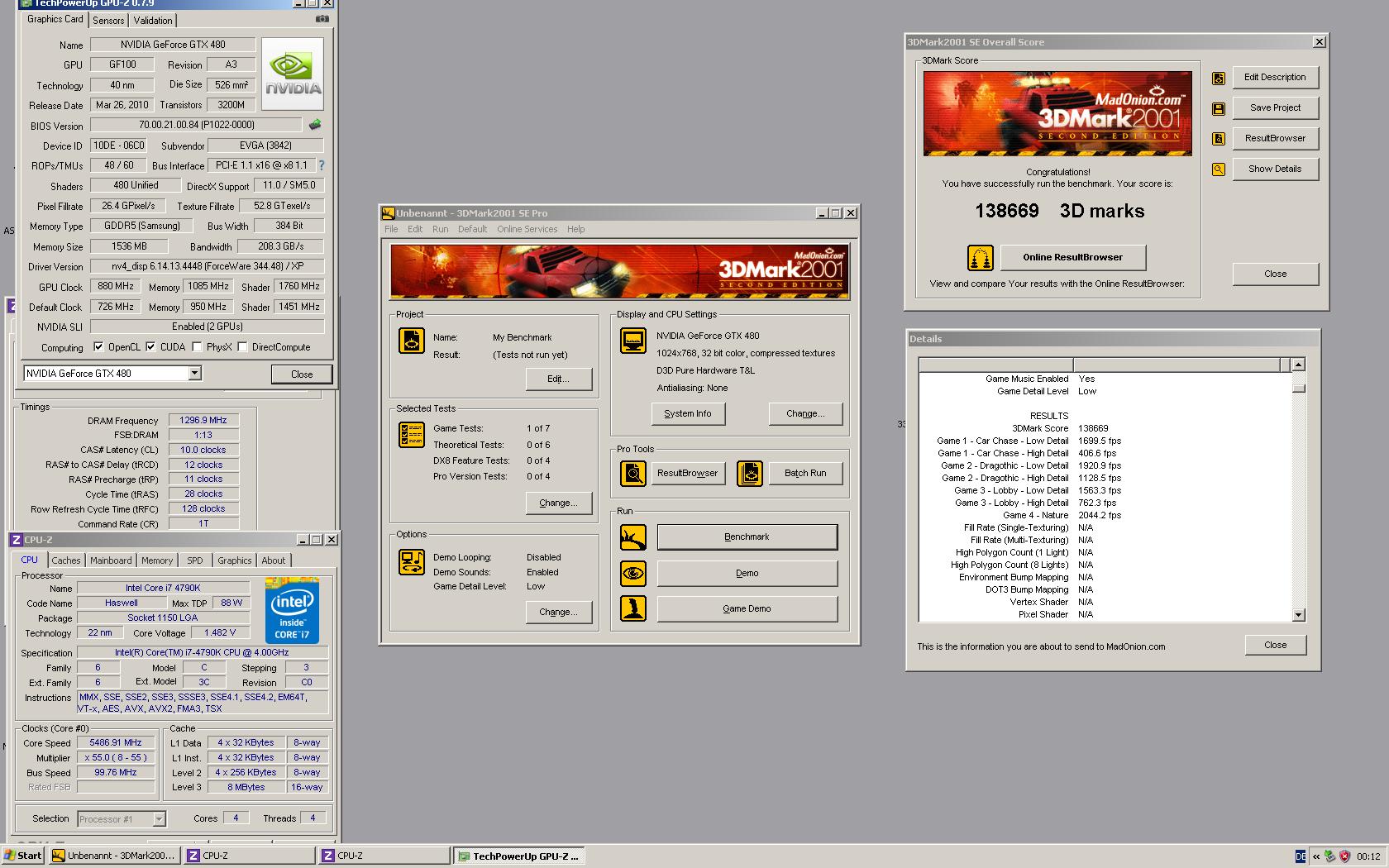The width and height of the screenshot is (1389, 868).
Task: Click the Details list scroll up arrow
Action: click(x=1298, y=365)
